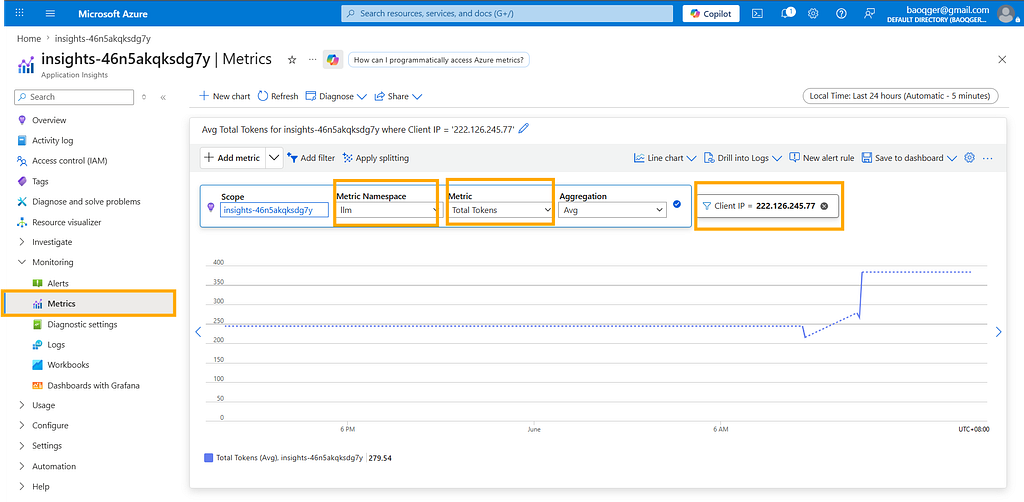Remove the Client IP filter
The width and height of the screenshot is (1024, 502).
point(824,206)
